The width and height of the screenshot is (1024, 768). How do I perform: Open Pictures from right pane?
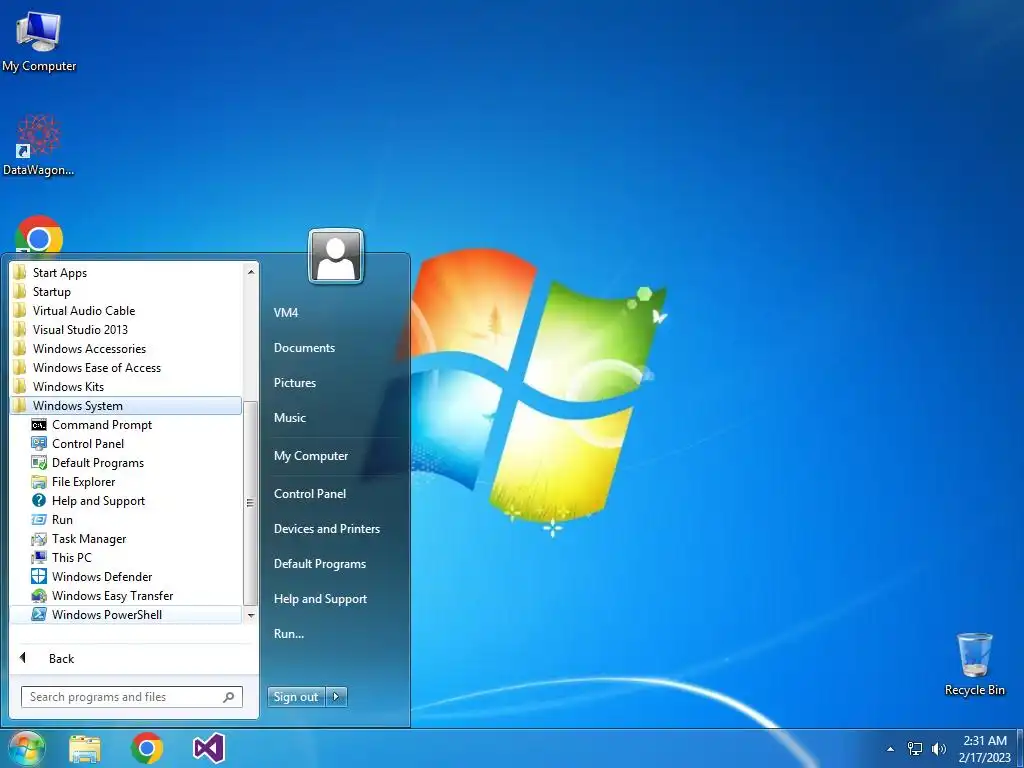point(295,383)
